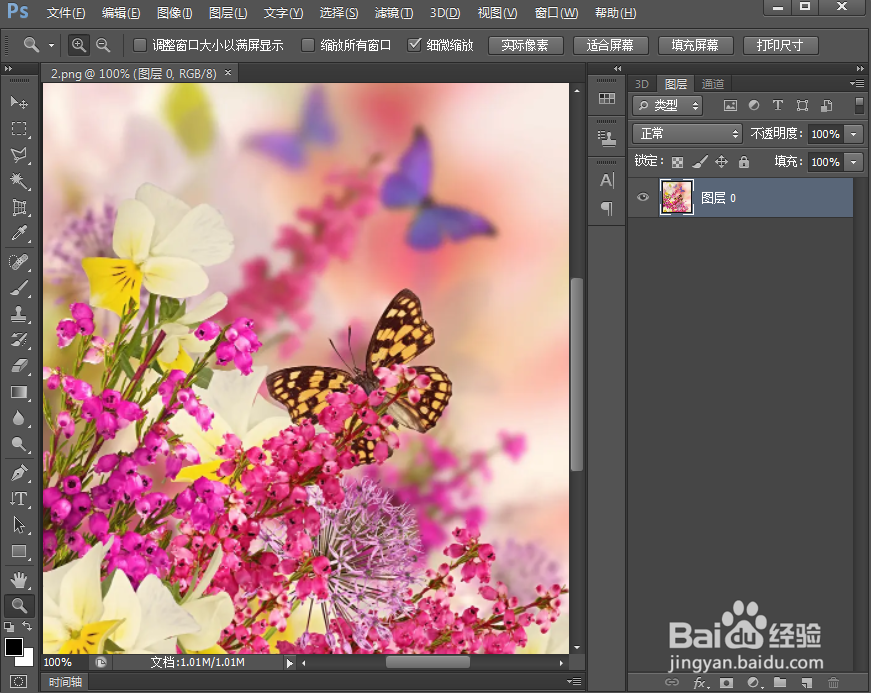Select the Rectangle shape tool
Image resolution: width=871 pixels, height=693 pixels.
tap(19, 551)
